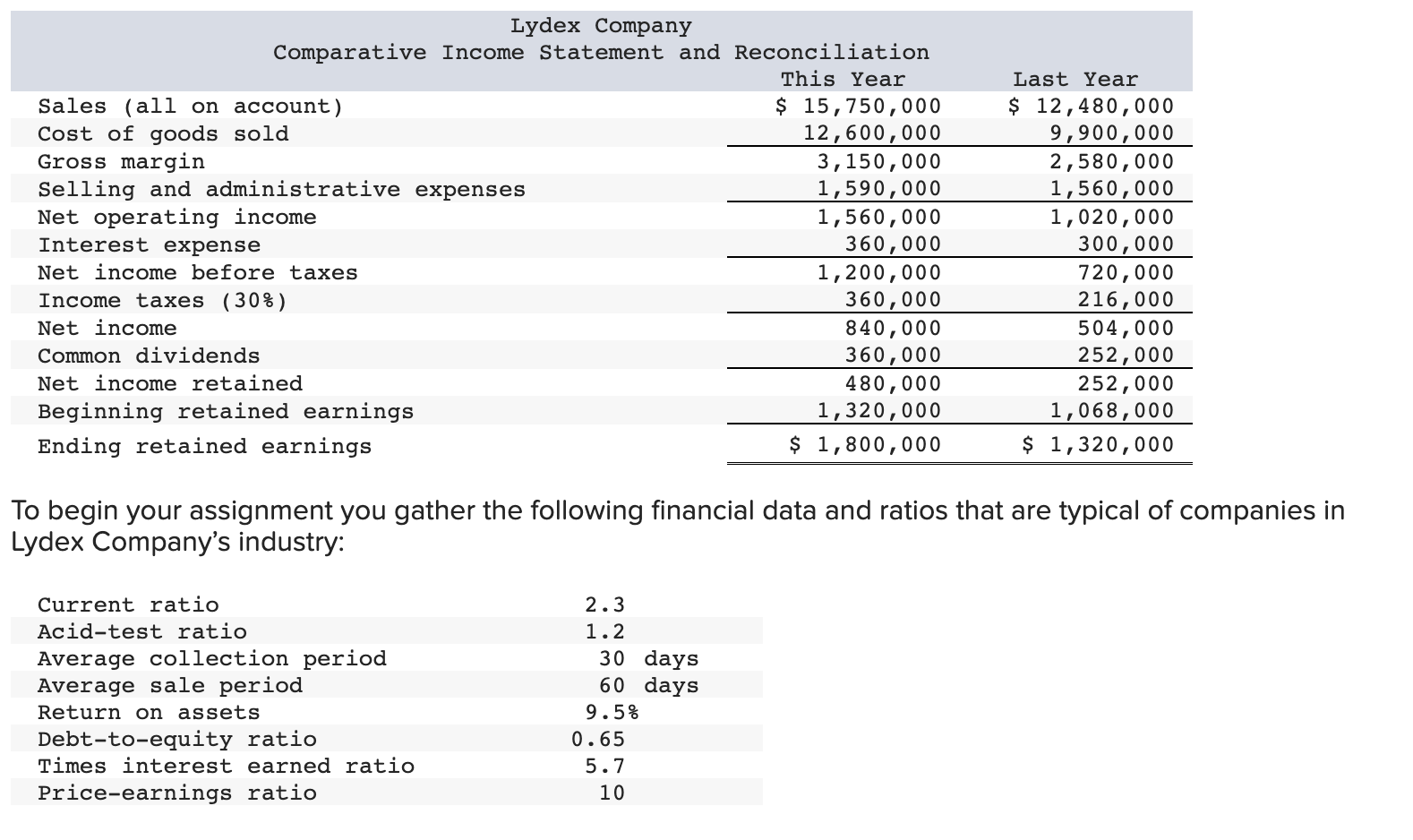
Task: Click the cost of goods sold value 12,600,000
Action: [872, 133]
